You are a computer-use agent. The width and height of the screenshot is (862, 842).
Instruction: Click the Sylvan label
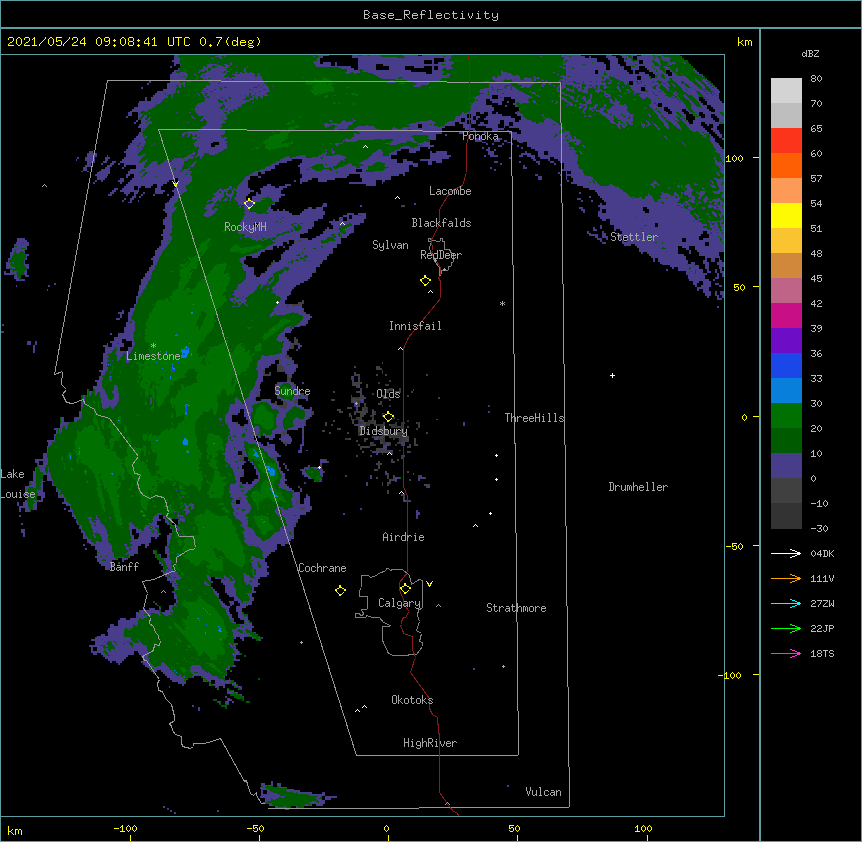[390, 245]
